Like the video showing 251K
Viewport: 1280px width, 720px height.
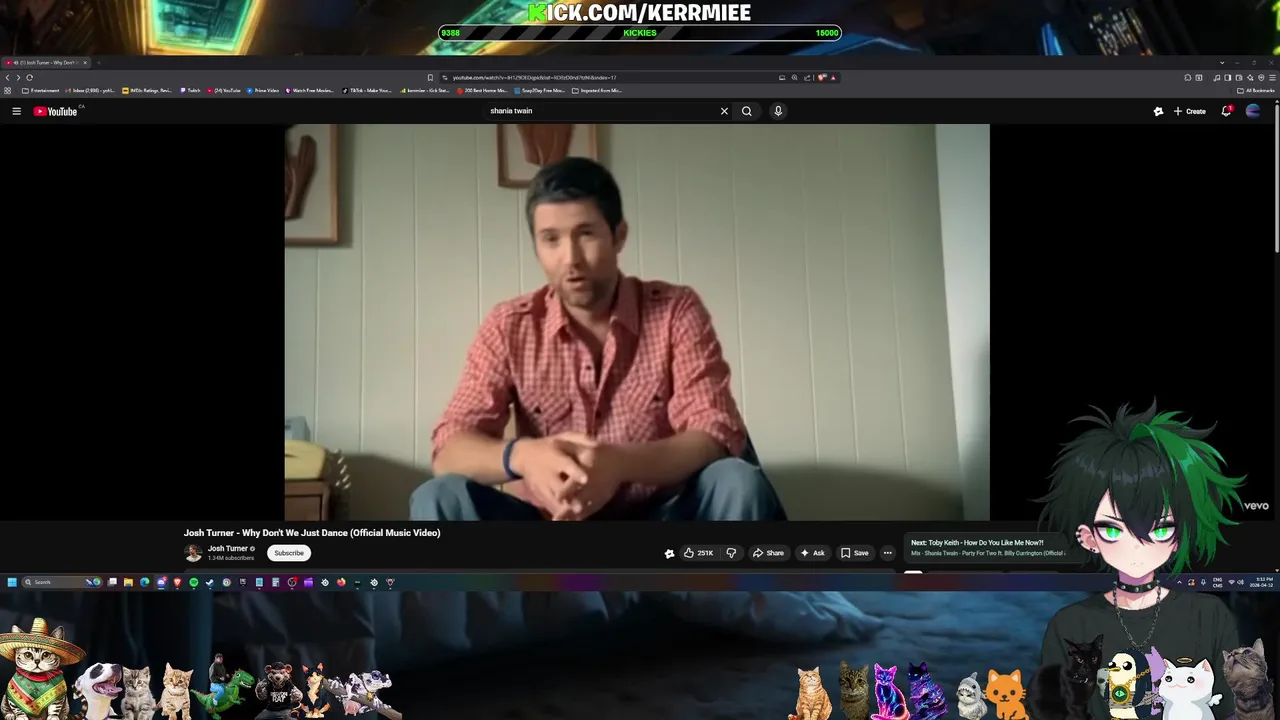point(698,553)
